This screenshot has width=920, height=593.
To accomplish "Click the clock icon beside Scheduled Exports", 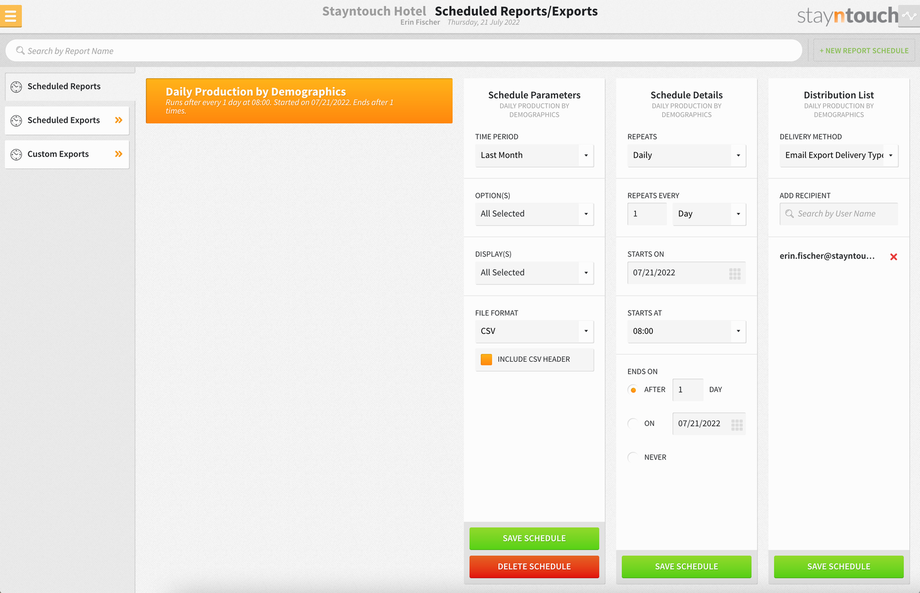I will [x=16, y=120].
